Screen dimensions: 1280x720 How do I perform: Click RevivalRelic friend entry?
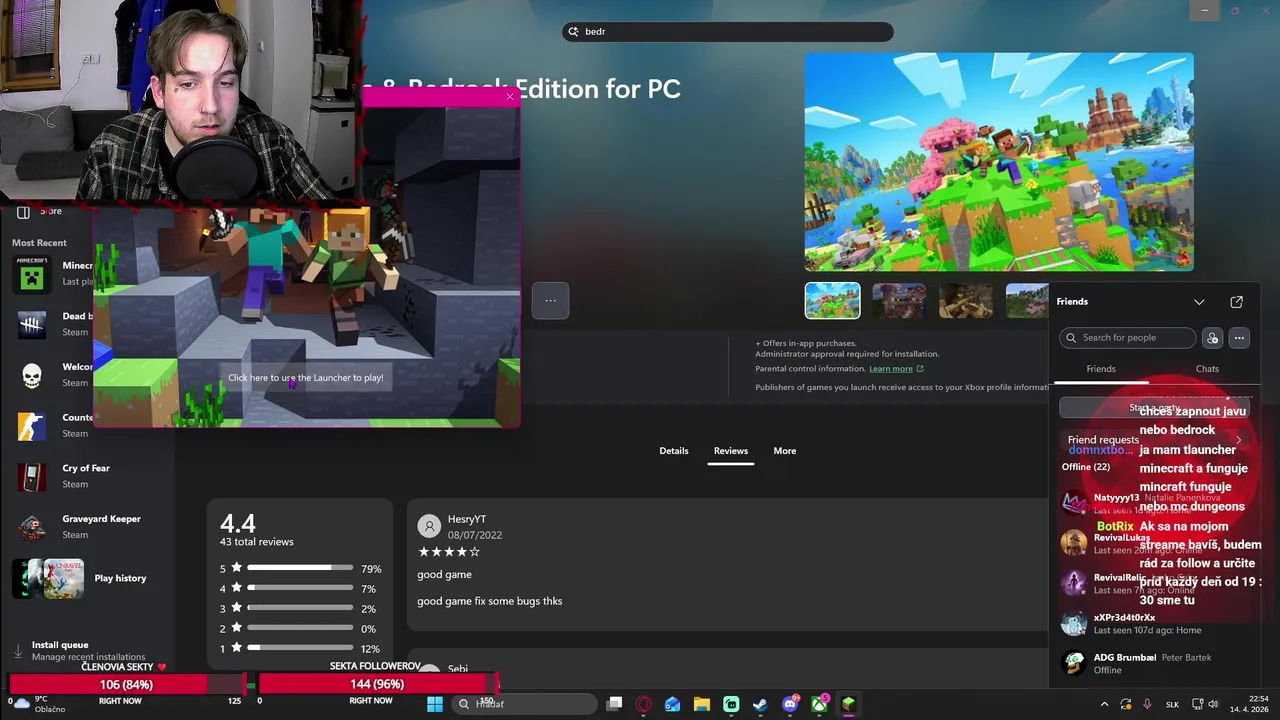tap(1155, 583)
